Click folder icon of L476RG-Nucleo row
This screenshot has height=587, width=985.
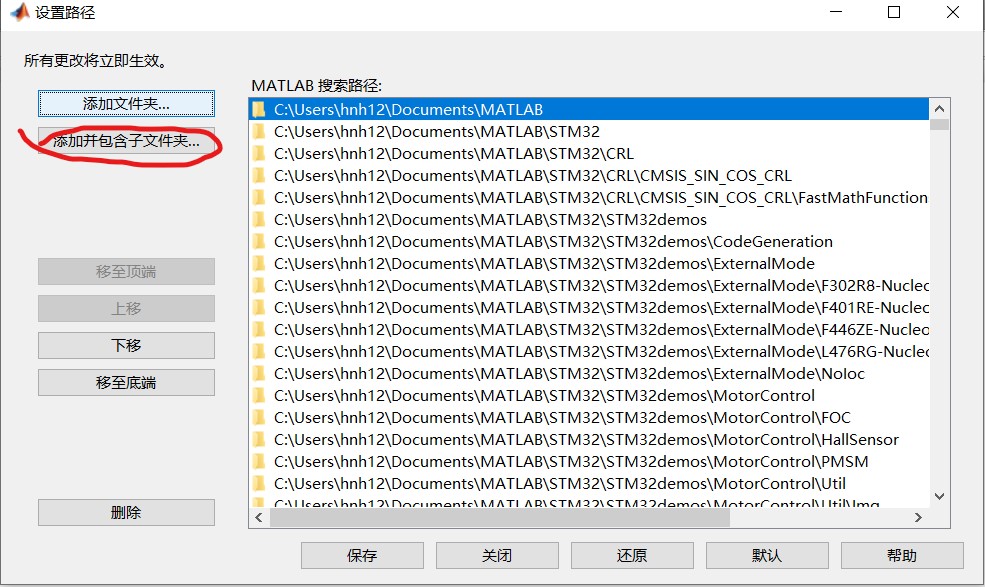[259, 351]
